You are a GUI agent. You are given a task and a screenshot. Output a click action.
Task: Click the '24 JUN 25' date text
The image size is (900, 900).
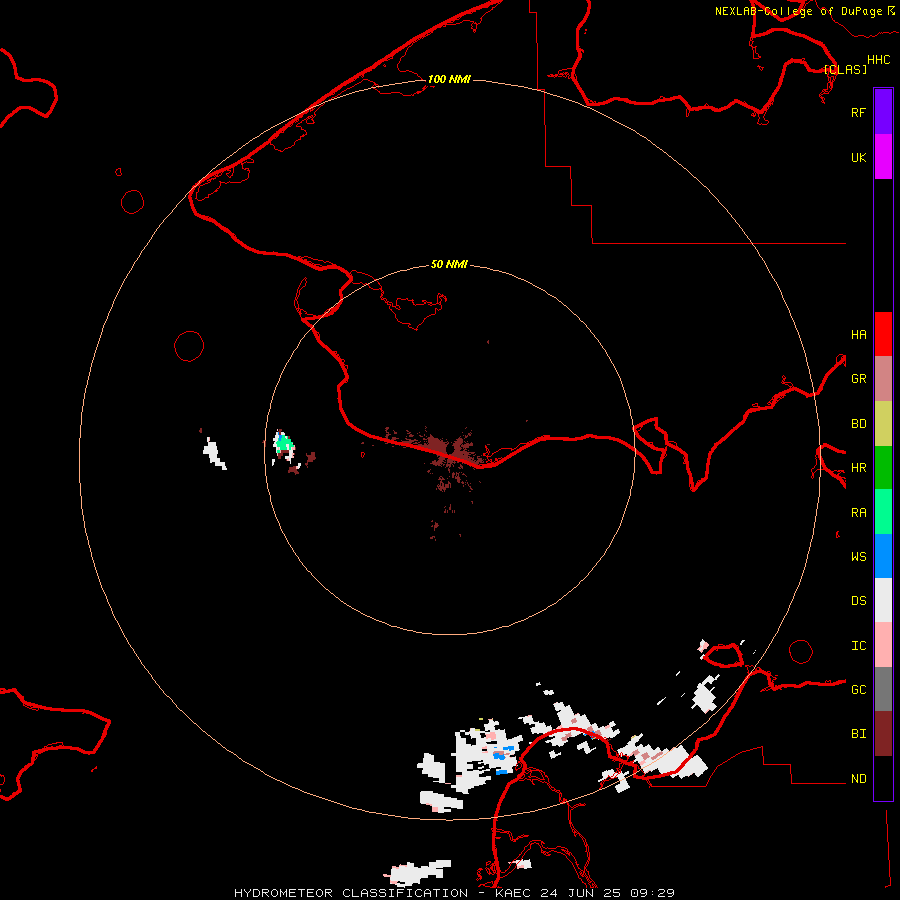click(x=581, y=893)
